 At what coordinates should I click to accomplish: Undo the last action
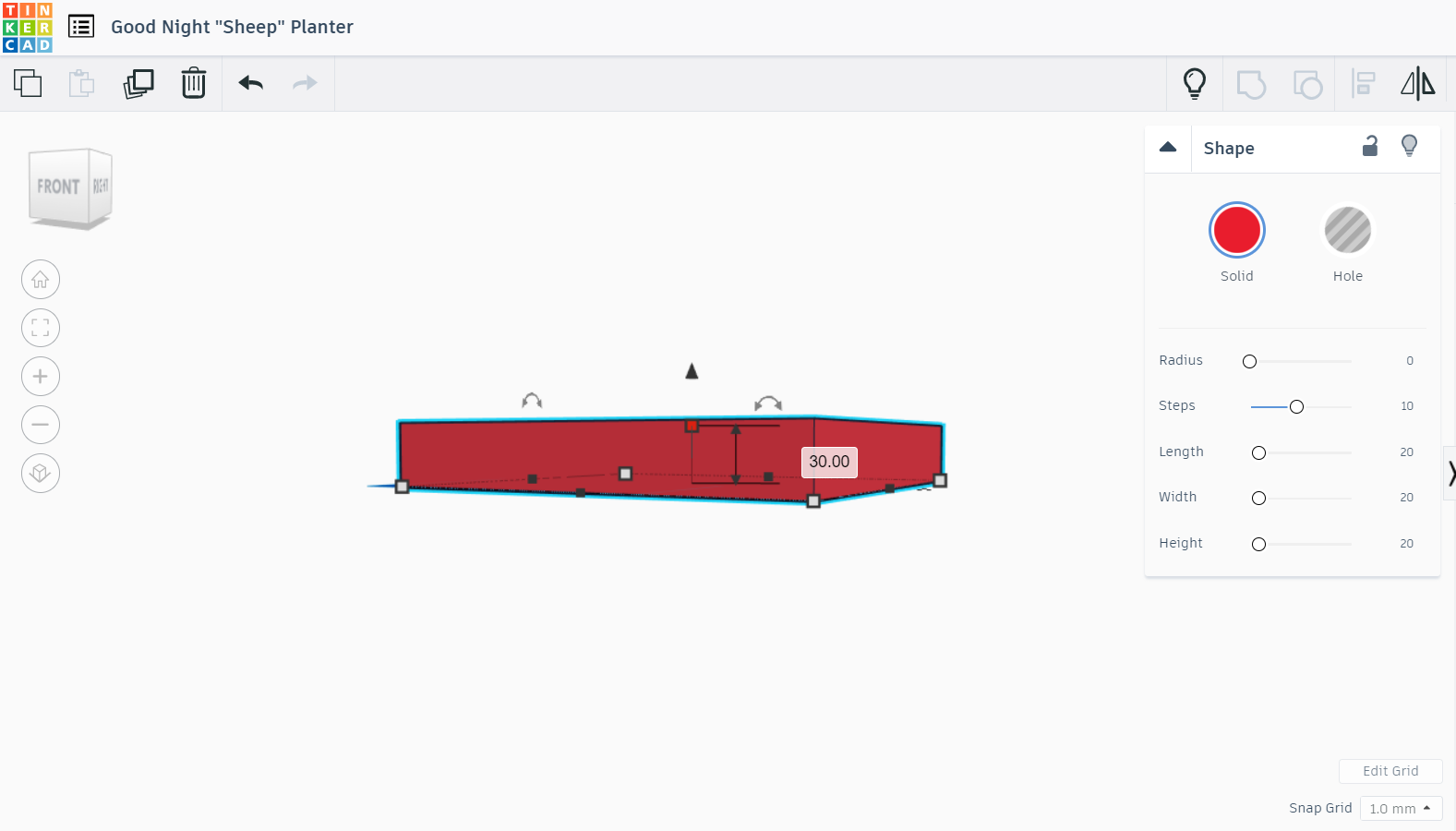coord(251,83)
